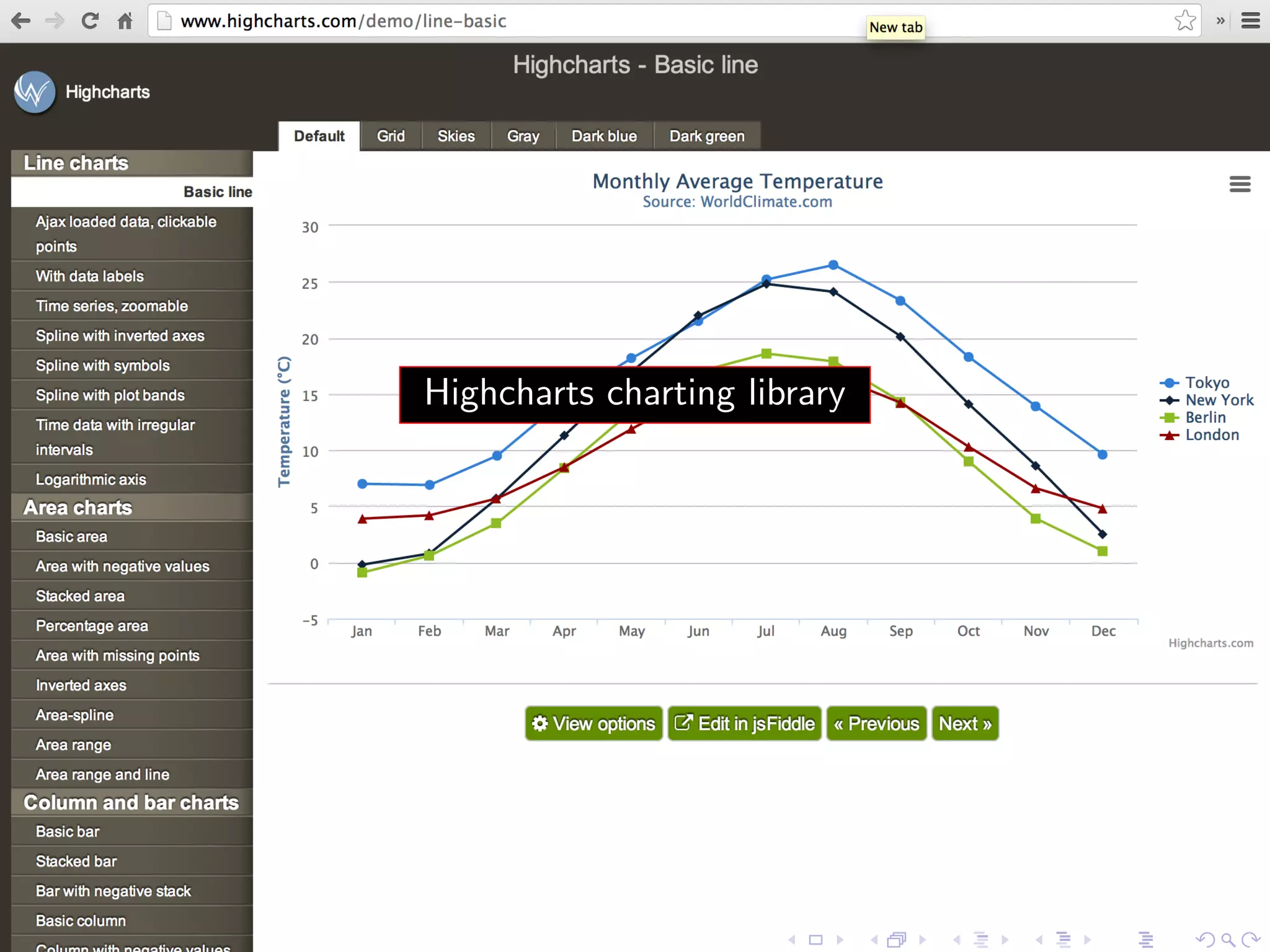This screenshot has width=1270, height=952.
Task: Show hidden extensions via double chevron
Action: pos(1220,20)
